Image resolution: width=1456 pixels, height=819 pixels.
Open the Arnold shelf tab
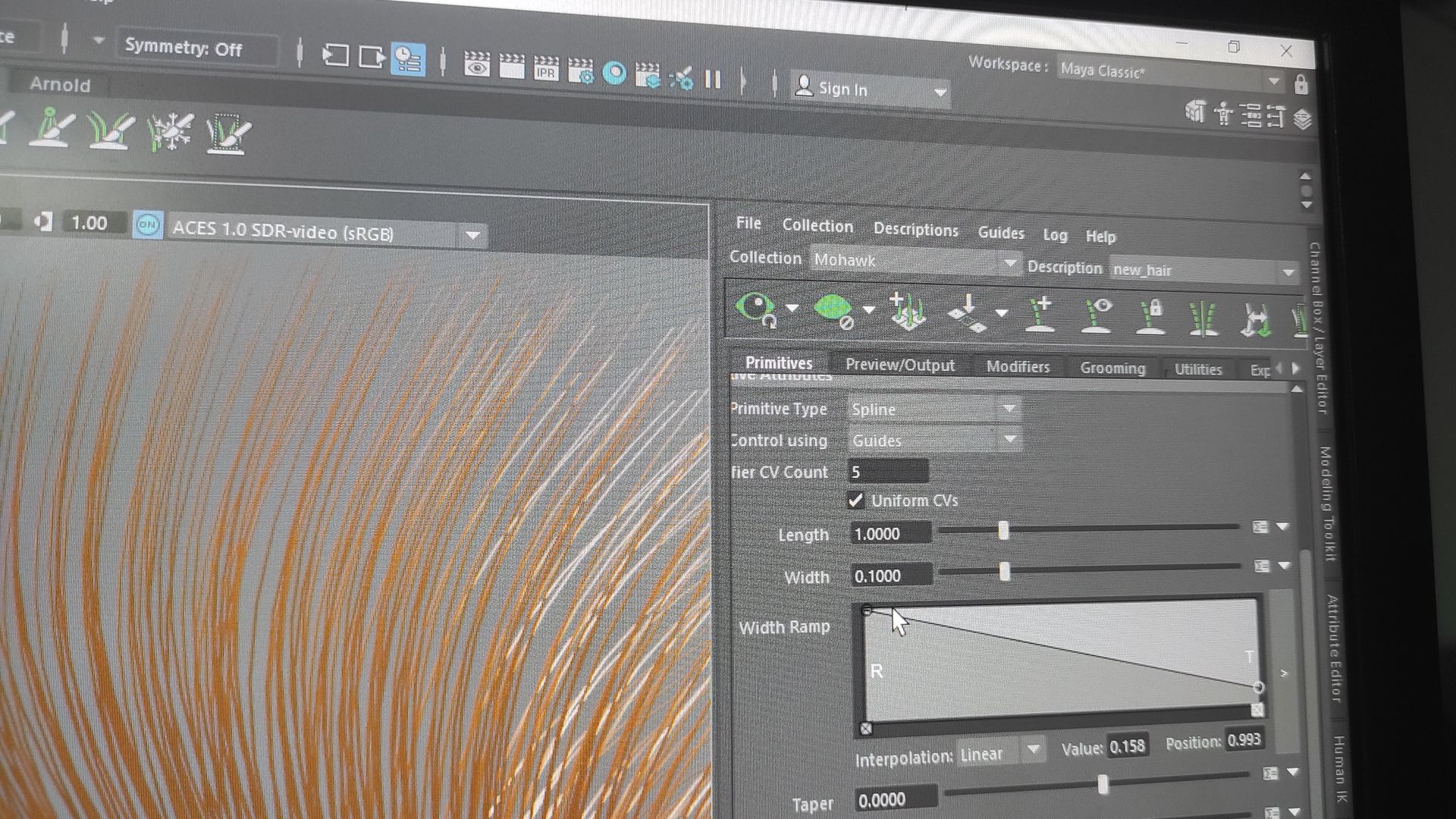coord(60,85)
